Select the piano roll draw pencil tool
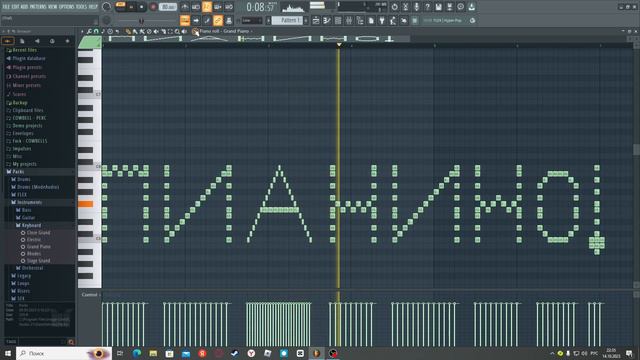This screenshot has height=360, width=640. (x=128, y=31)
